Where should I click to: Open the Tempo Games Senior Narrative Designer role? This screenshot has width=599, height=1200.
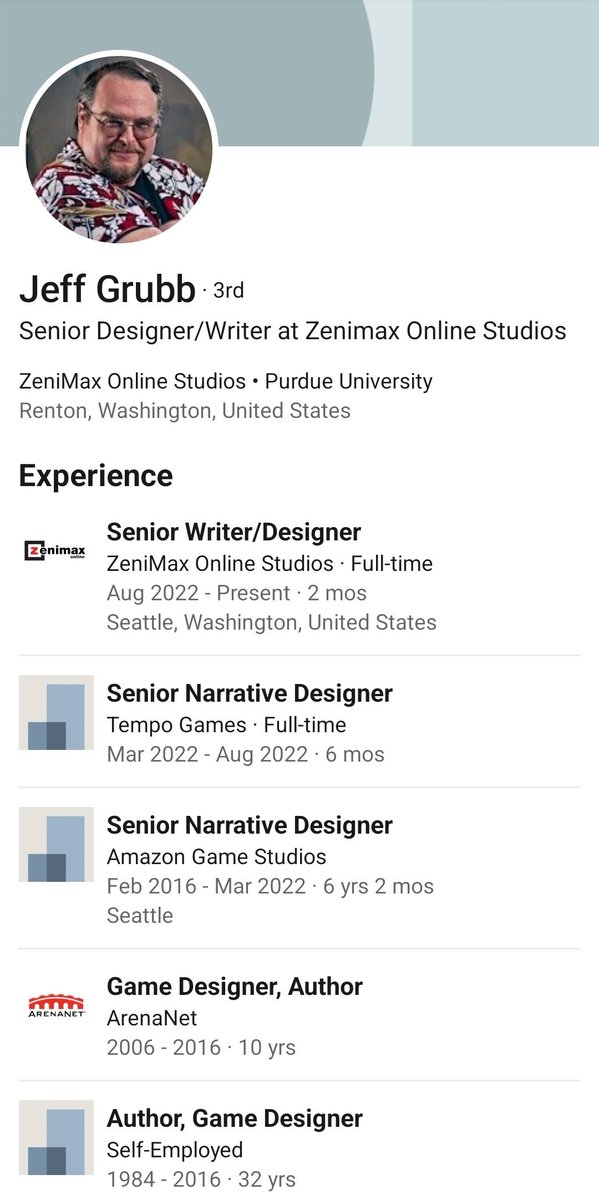pyautogui.click(x=250, y=693)
